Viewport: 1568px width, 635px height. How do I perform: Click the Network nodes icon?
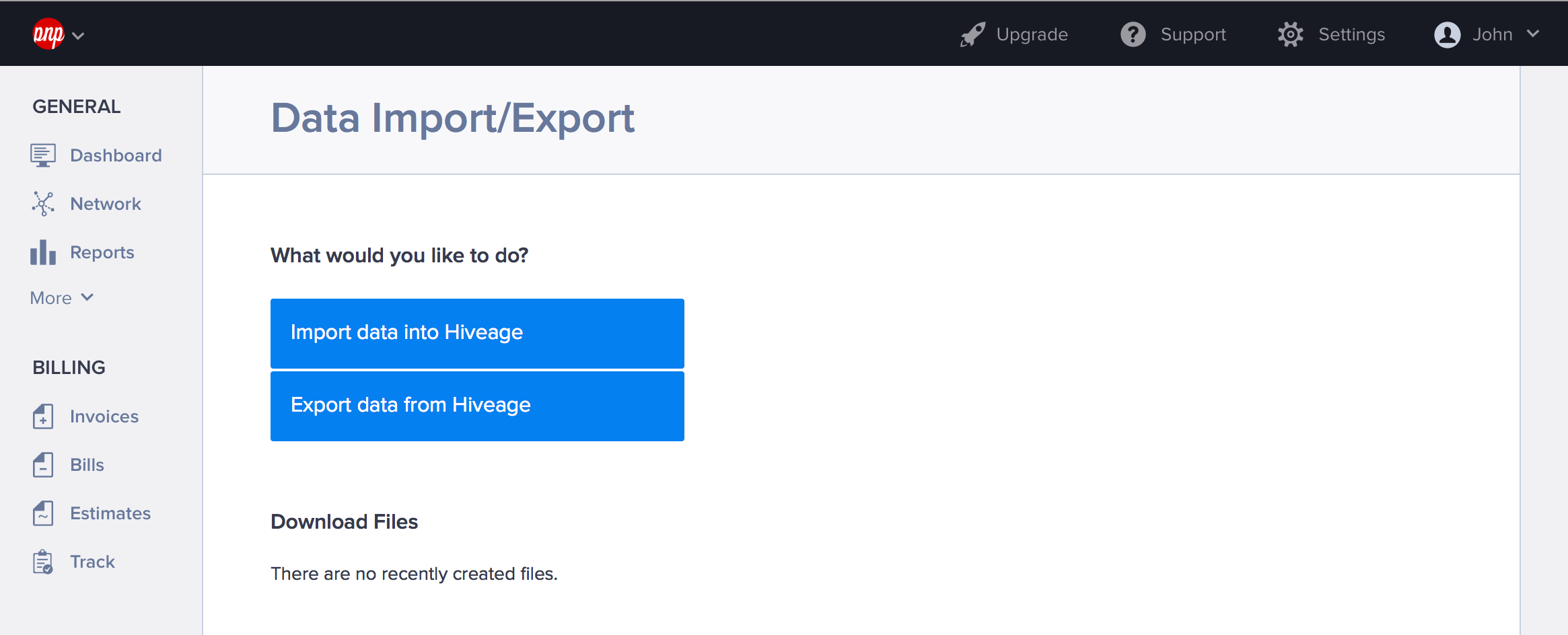[x=43, y=204]
